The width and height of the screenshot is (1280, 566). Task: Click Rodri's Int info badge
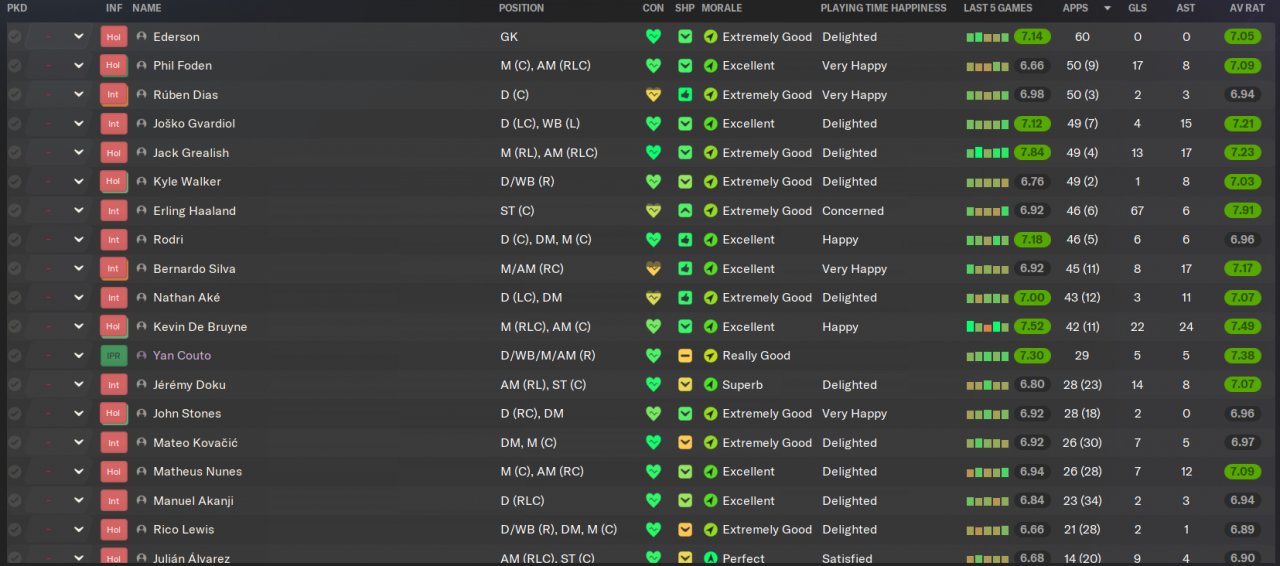(x=113, y=240)
